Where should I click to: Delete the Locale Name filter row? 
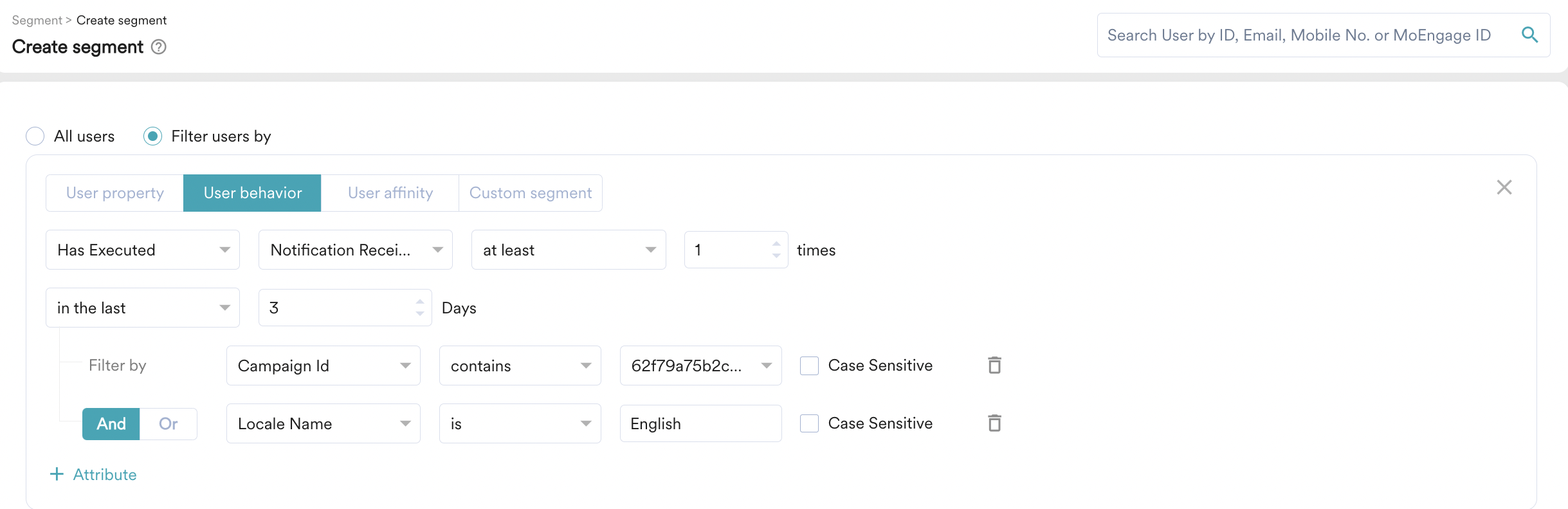[994, 423]
